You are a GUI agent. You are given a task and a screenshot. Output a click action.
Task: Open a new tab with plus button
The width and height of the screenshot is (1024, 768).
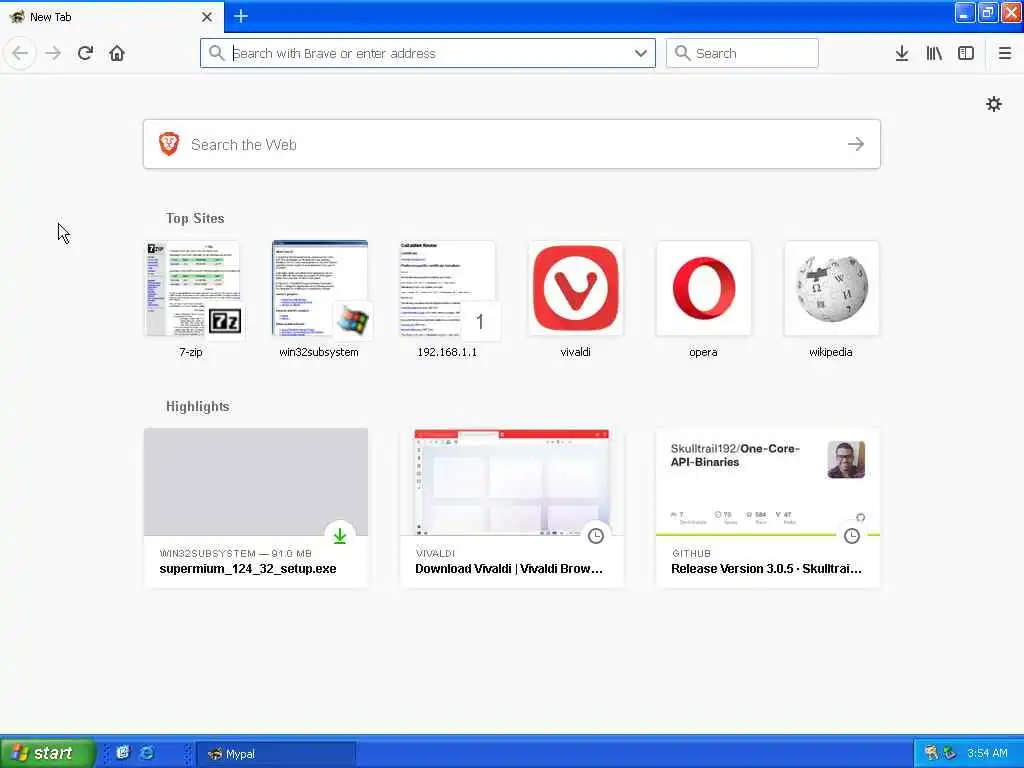241,16
